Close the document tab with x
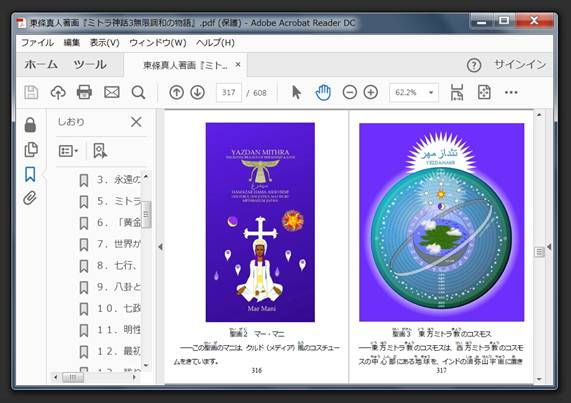The image size is (571, 403). pos(238,64)
